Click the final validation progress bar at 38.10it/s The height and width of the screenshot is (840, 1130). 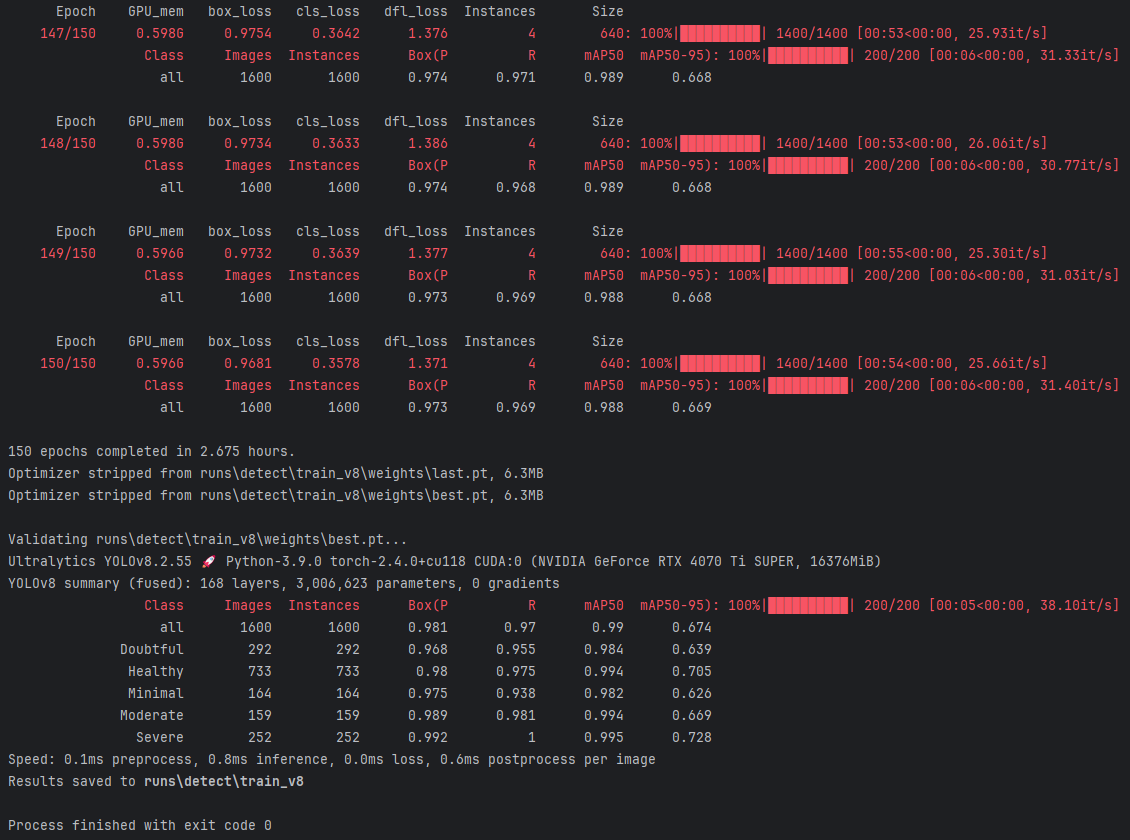pyautogui.click(x=807, y=605)
